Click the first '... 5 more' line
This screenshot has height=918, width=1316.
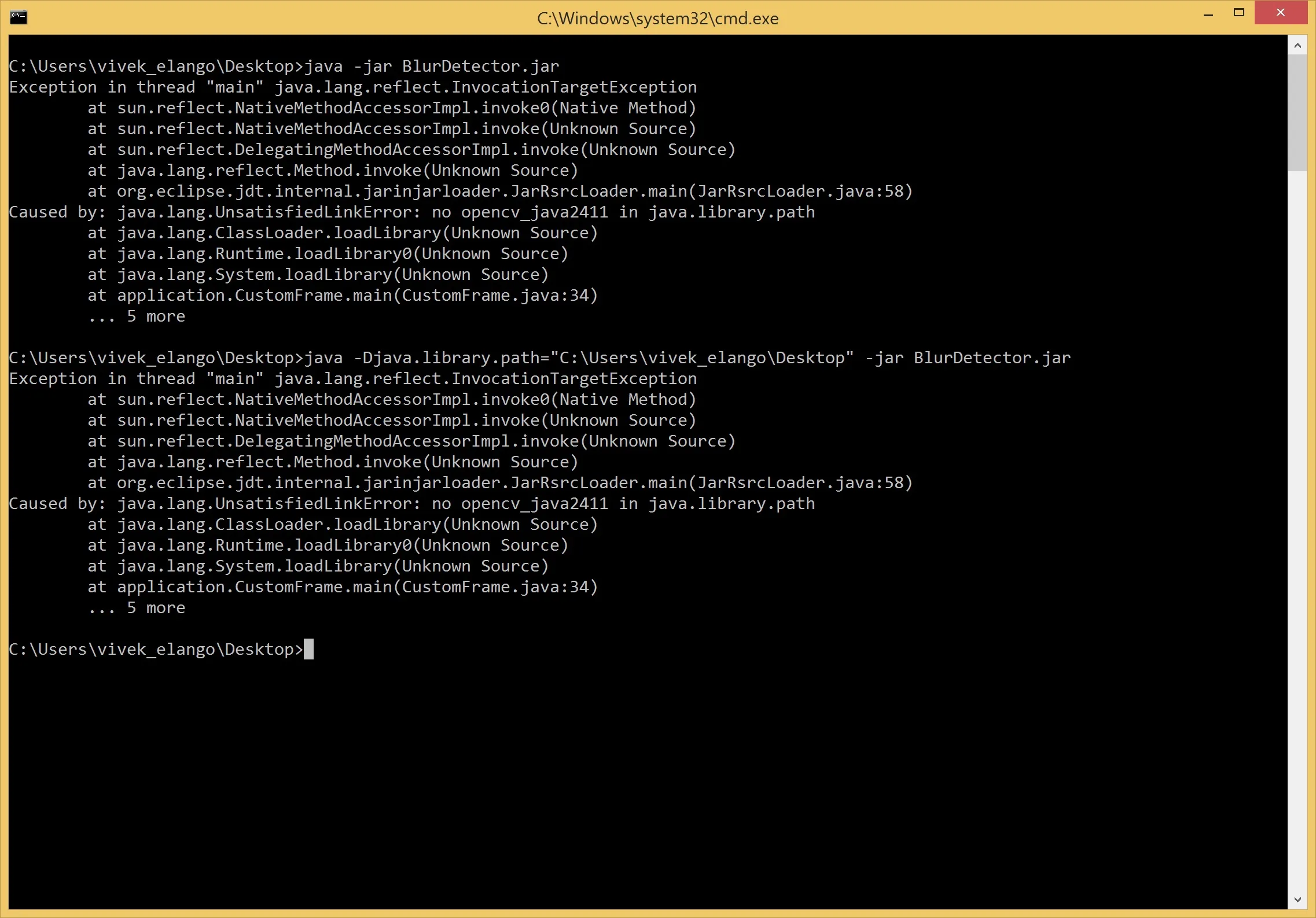(x=137, y=316)
